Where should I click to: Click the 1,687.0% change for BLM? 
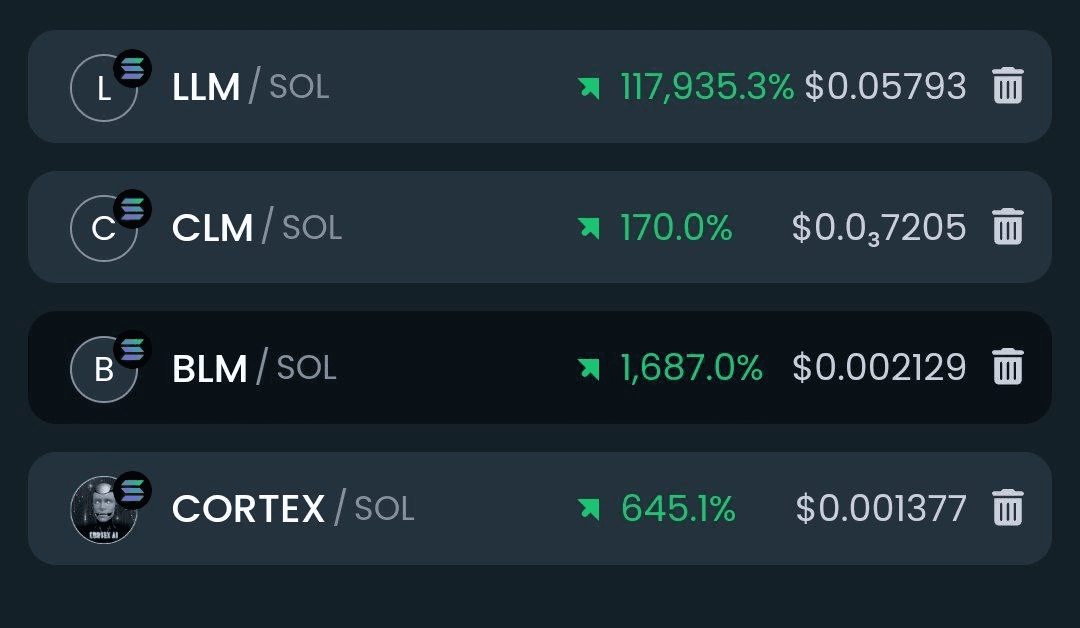click(x=692, y=368)
